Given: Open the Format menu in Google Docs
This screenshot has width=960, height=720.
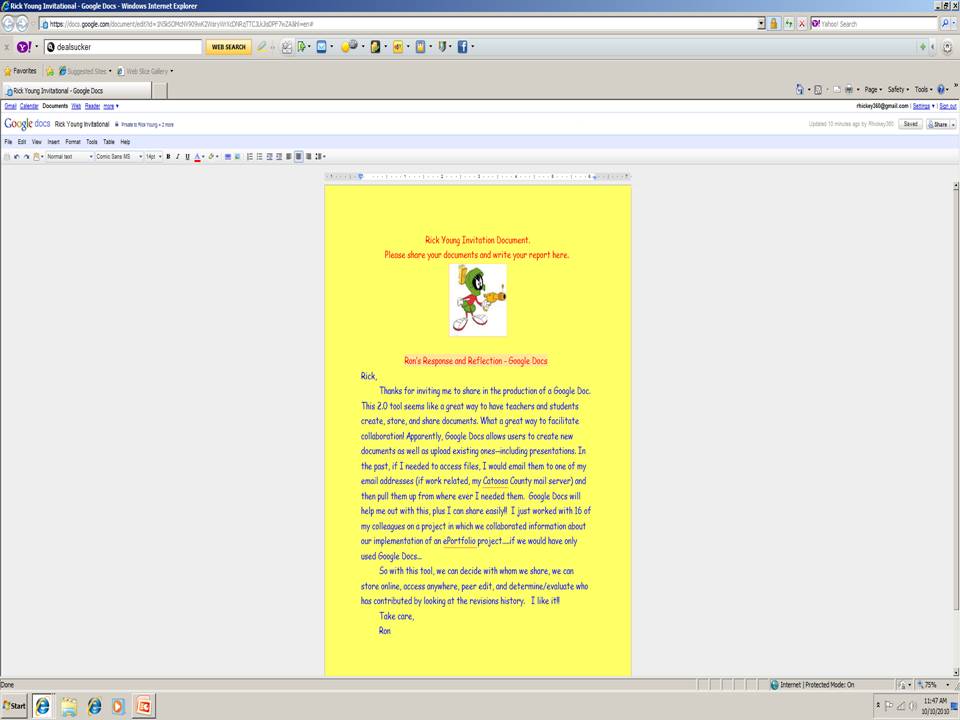Looking at the screenshot, I should point(73,142).
